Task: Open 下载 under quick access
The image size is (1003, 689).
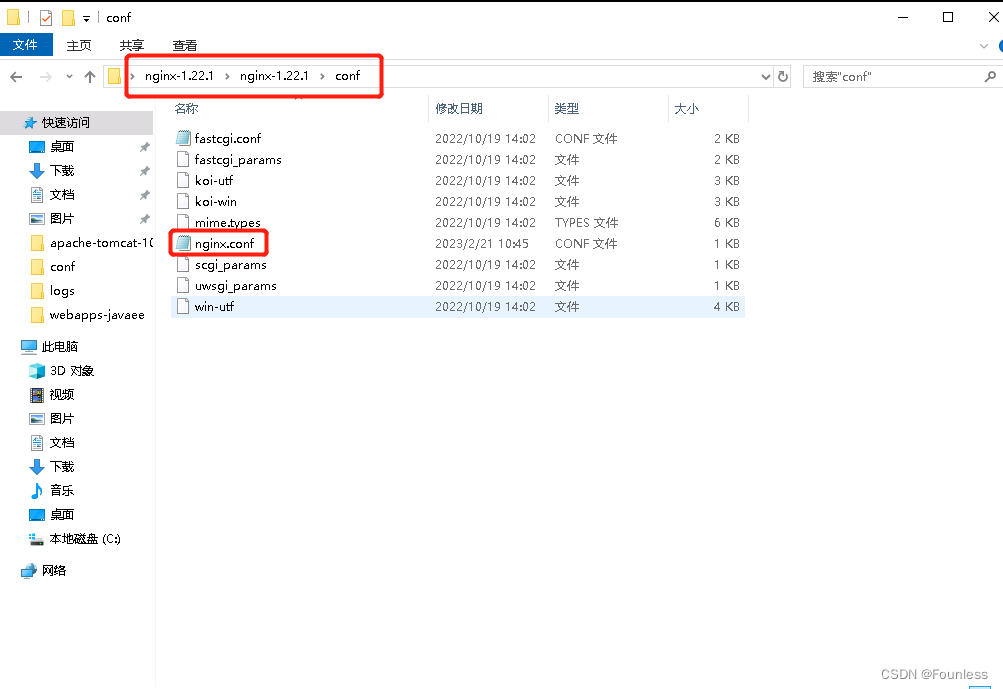Action: pyautogui.click(x=62, y=171)
